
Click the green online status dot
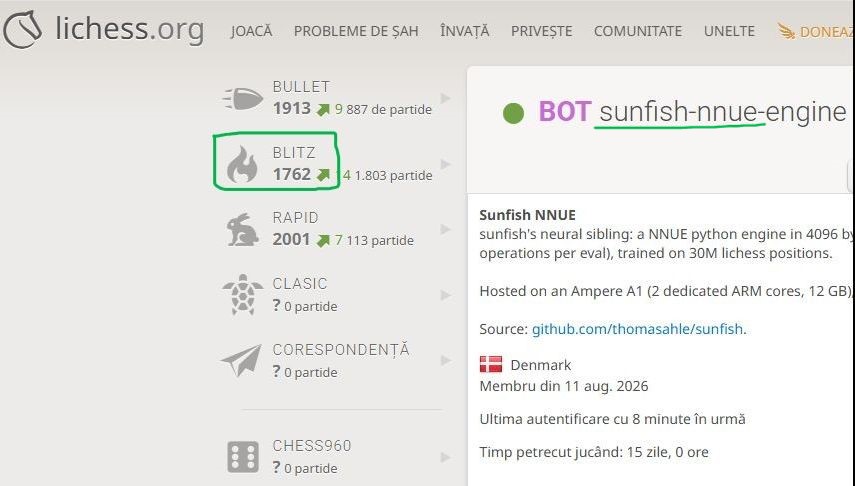tap(513, 113)
